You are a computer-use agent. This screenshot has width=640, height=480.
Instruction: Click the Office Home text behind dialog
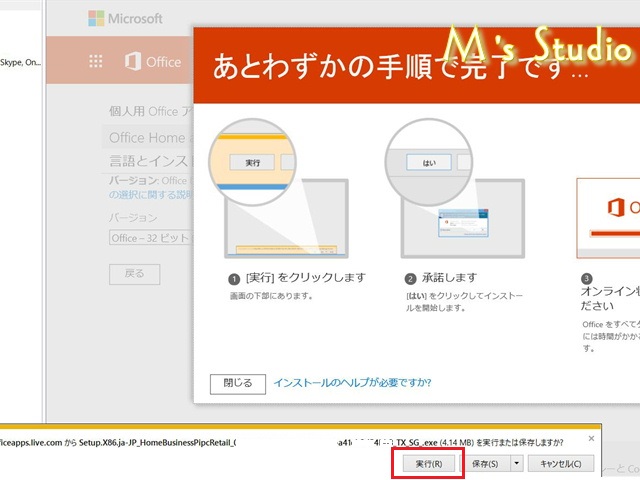[x=149, y=138]
